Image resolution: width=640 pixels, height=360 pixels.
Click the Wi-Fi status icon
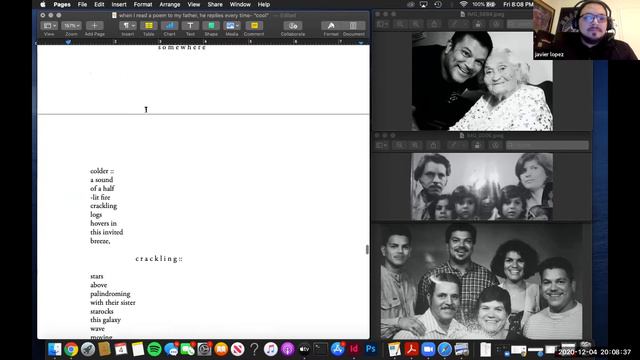(463, 4)
